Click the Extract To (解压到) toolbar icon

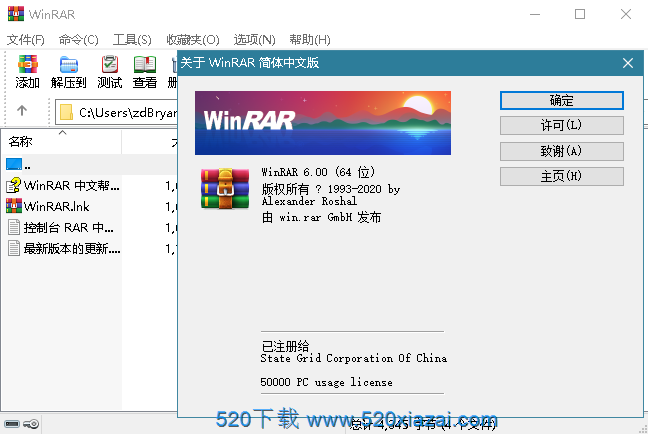point(69,72)
